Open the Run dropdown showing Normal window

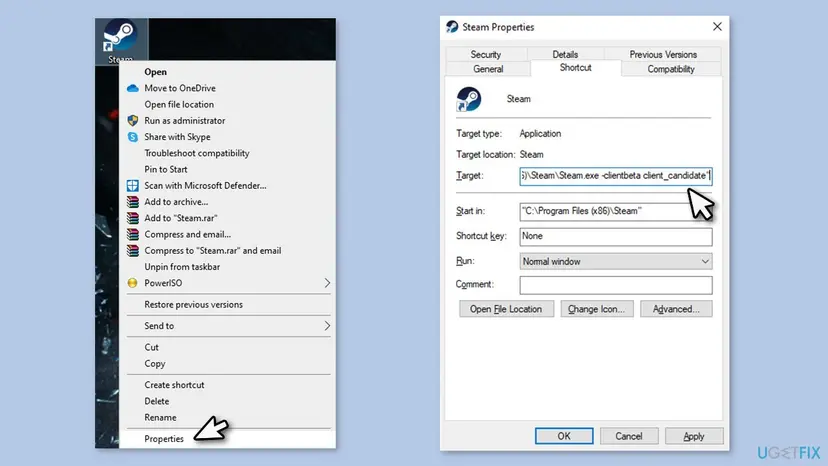616,262
